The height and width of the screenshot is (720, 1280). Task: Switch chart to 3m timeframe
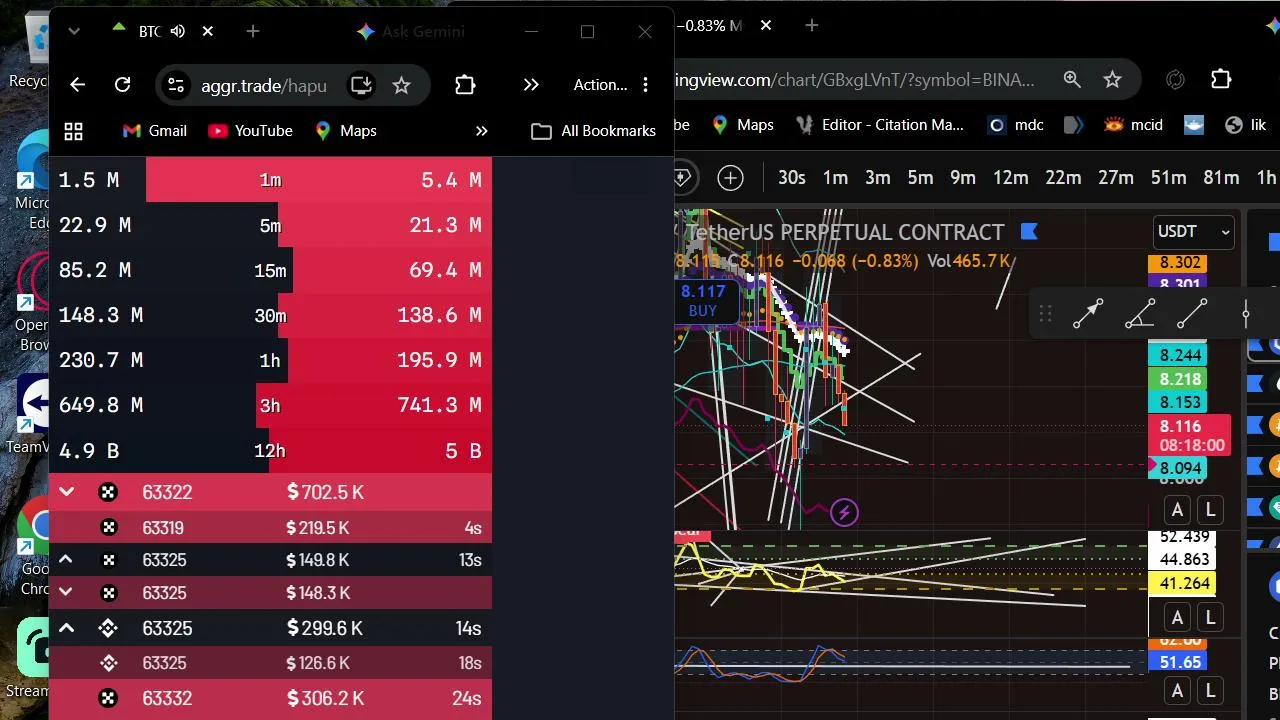point(877,178)
